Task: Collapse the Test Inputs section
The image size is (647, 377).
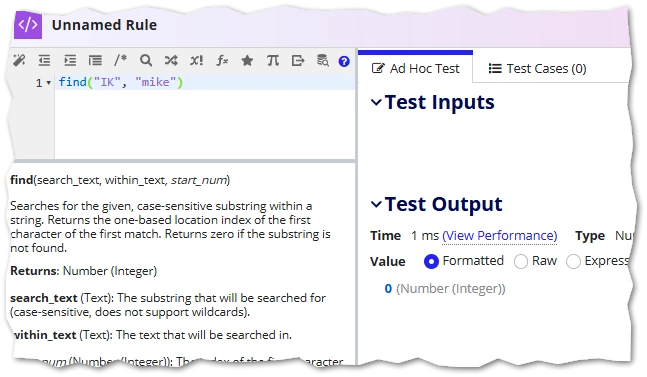Action: click(376, 102)
